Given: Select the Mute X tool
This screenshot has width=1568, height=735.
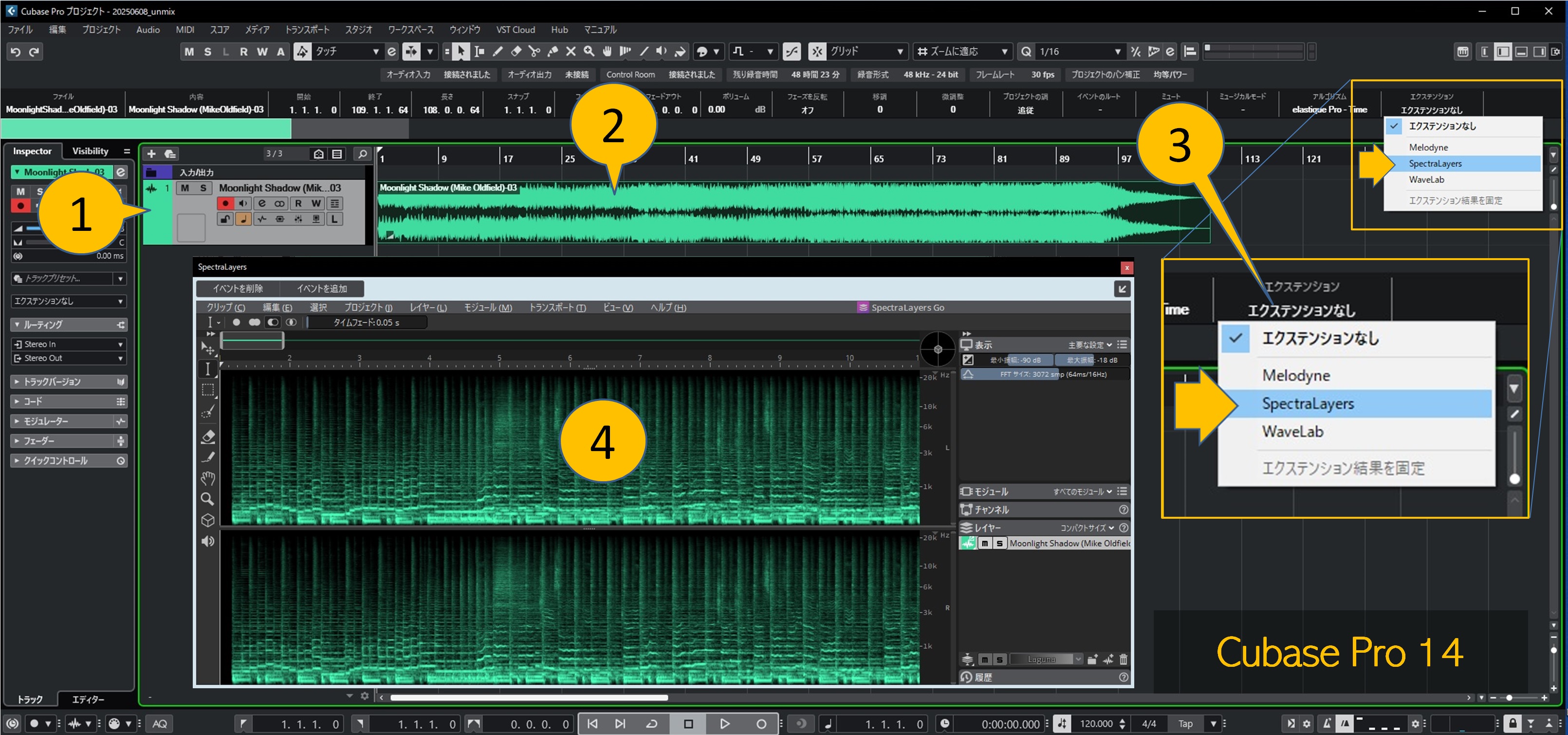Looking at the screenshot, I should click(x=571, y=52).
